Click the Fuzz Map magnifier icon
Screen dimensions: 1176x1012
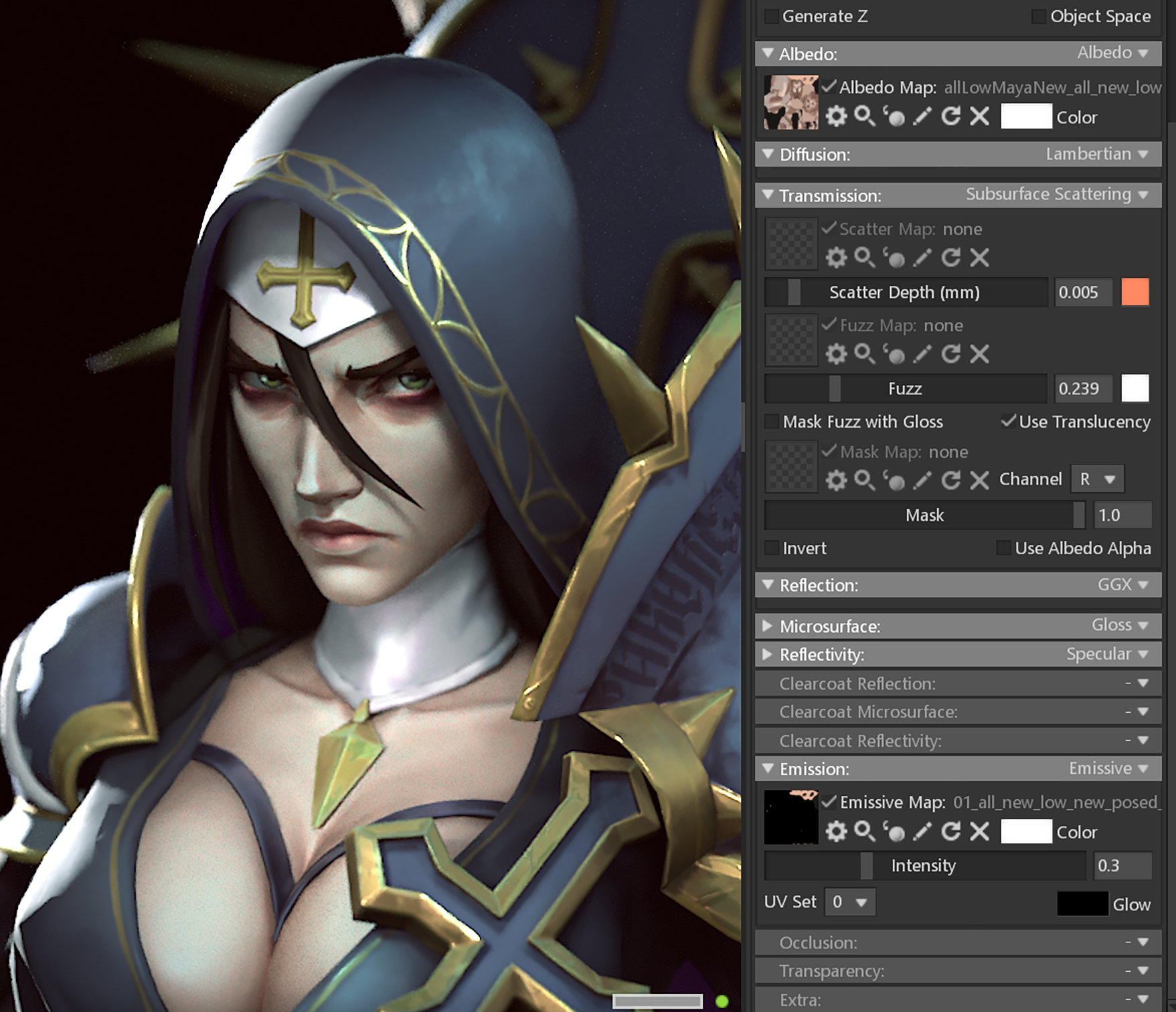[x=865, y=354]
